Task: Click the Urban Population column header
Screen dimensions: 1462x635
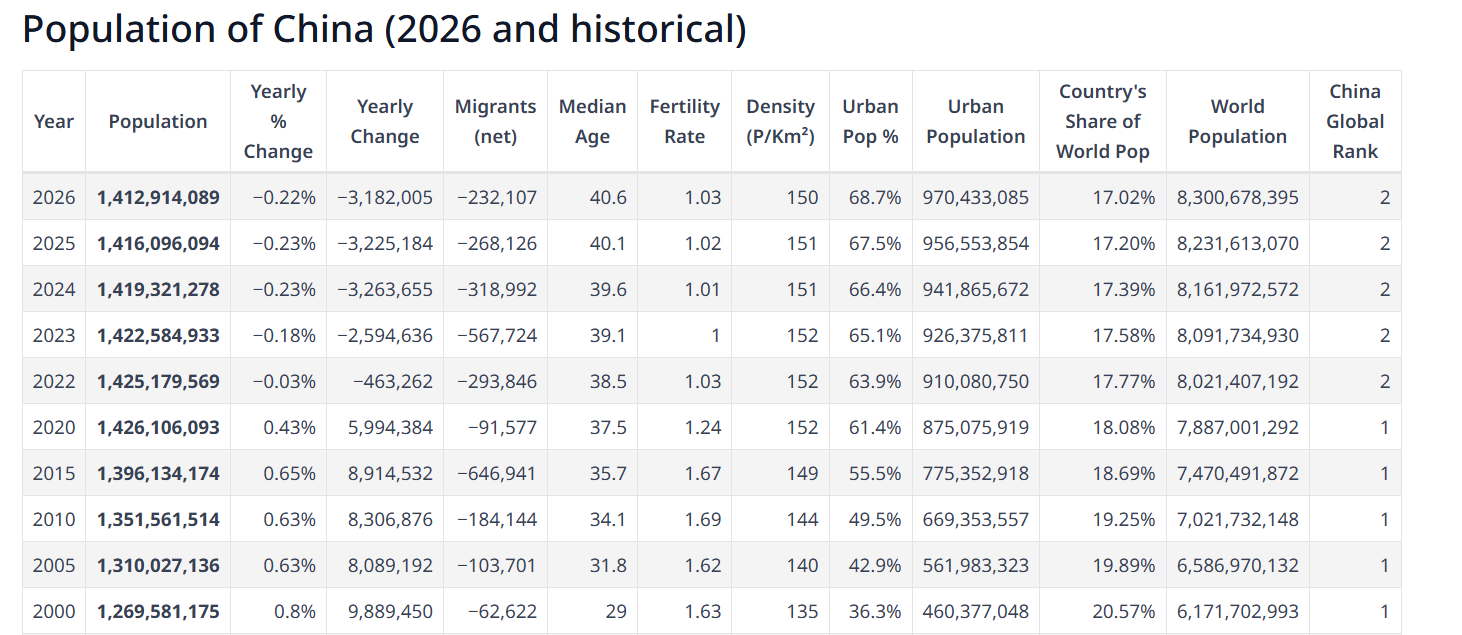Action: click(975, 121)
